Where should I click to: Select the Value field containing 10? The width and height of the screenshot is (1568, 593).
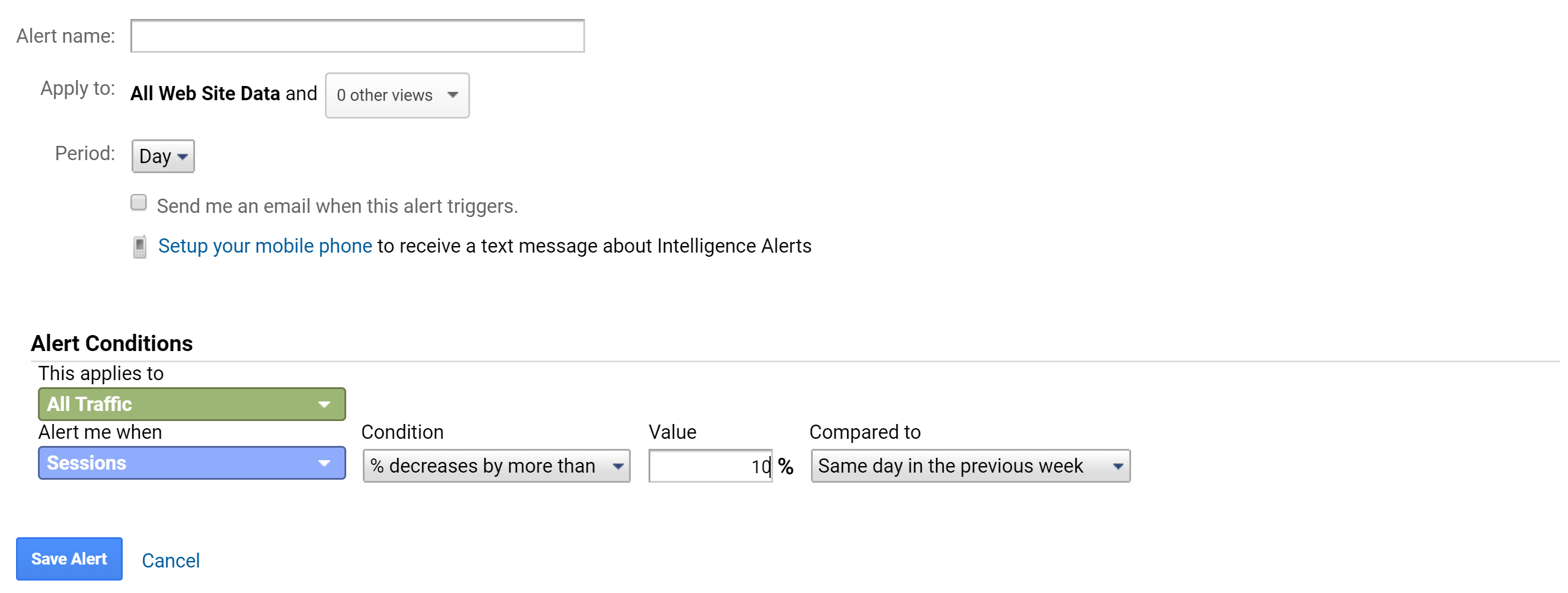(709, 466)
